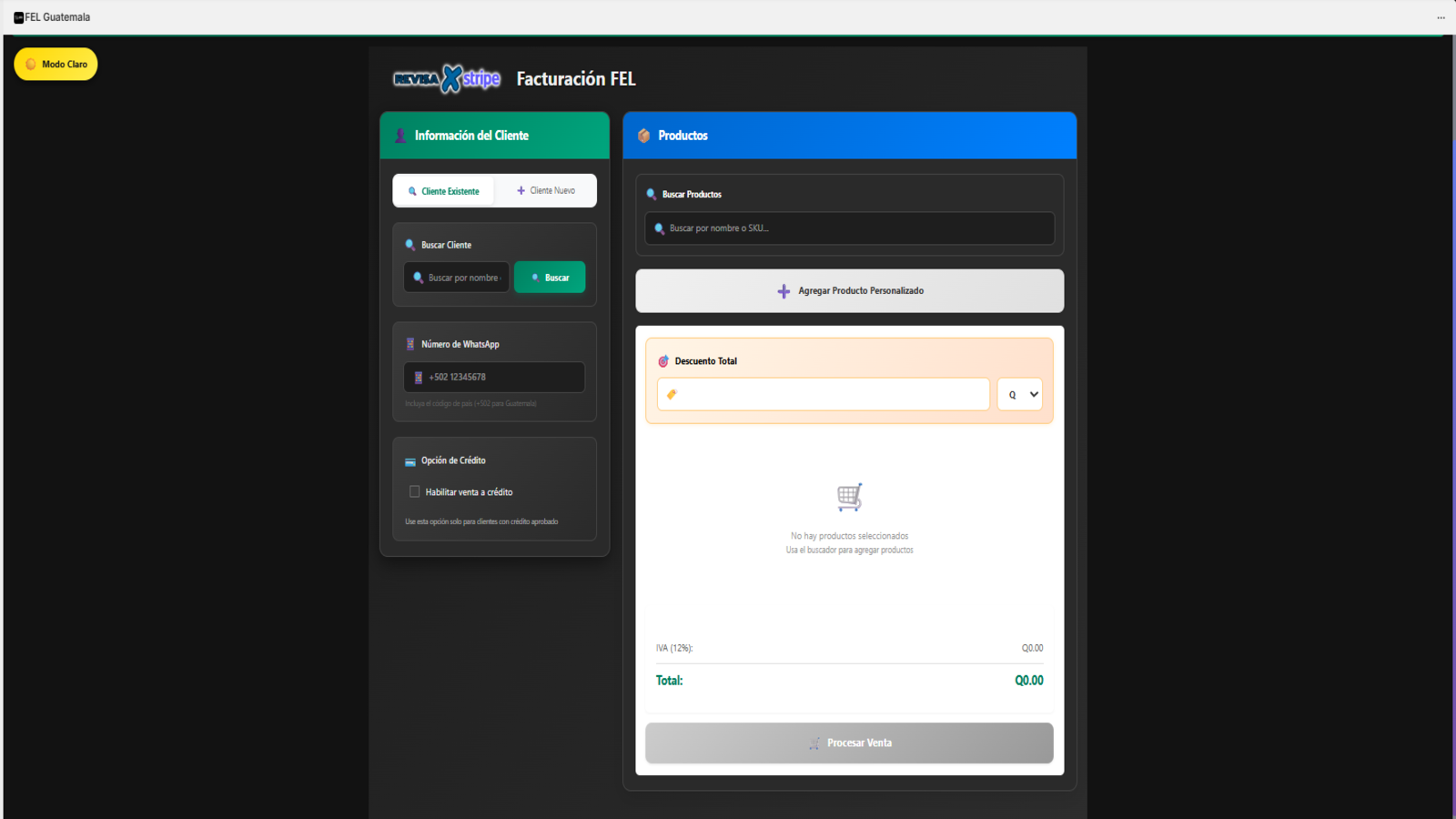Click the tag icon inside discount field
This screenshot has height=819, width=1456.
672,394
